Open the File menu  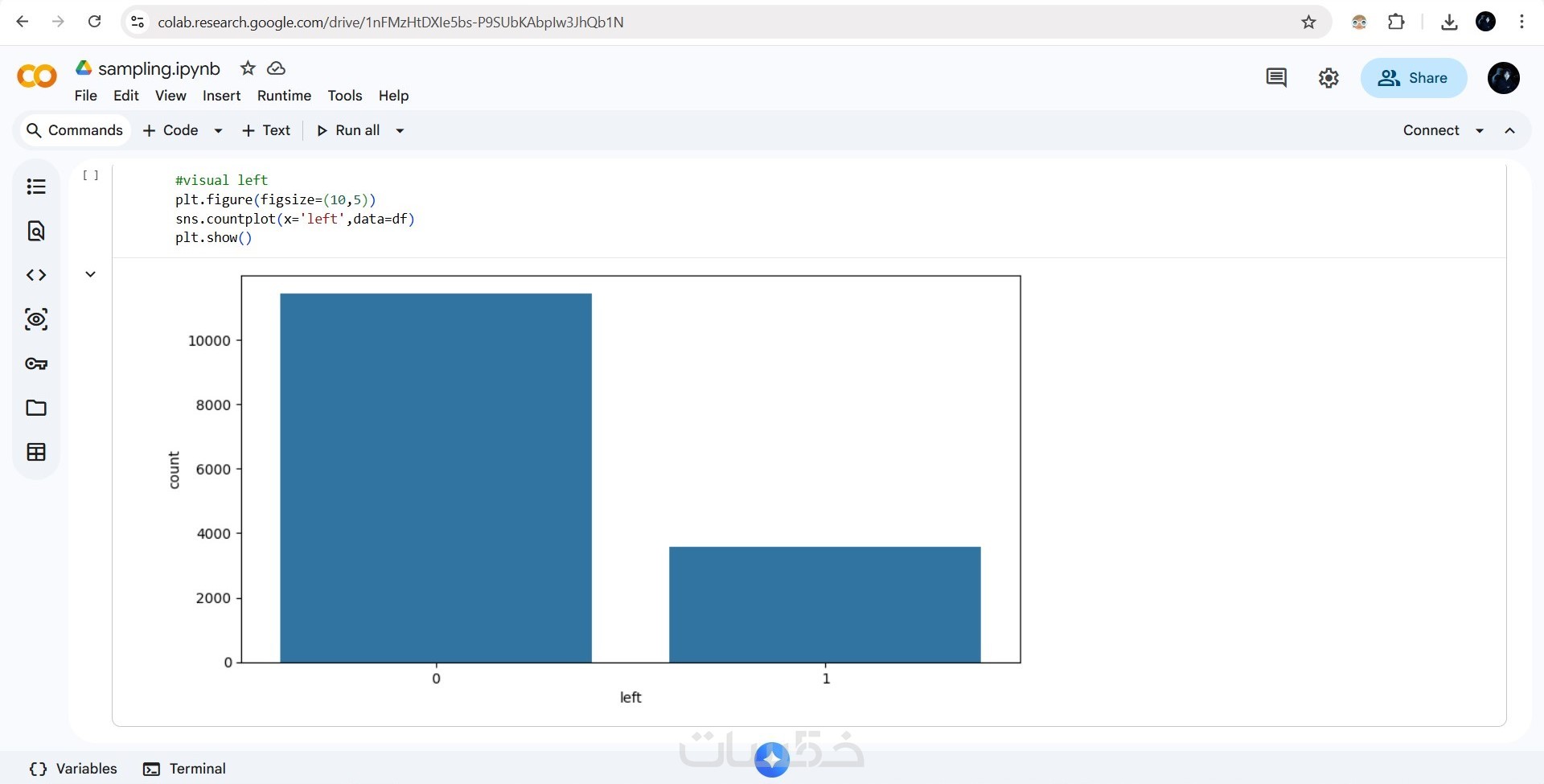pos(86,96)
